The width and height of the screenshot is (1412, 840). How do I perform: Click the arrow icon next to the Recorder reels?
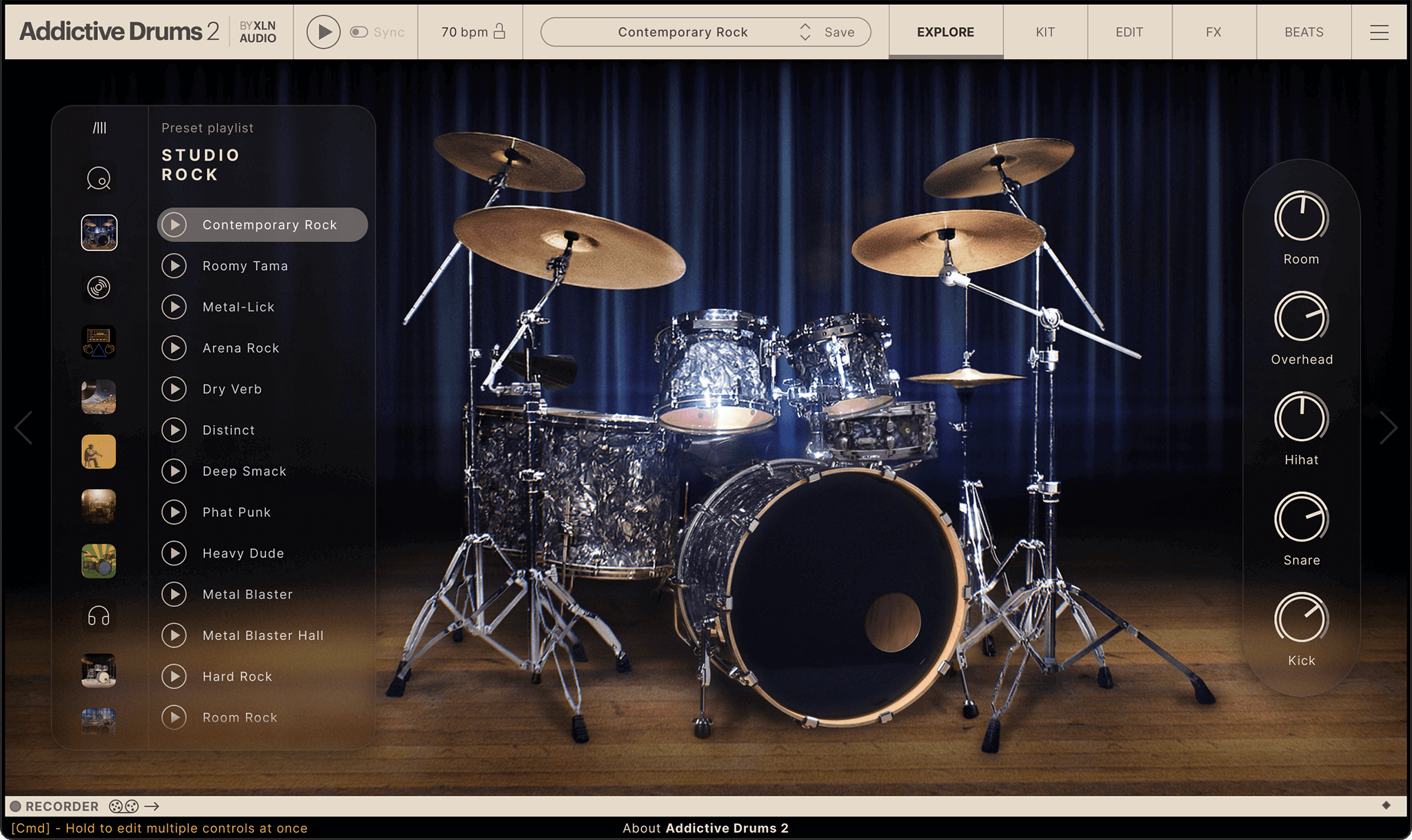point(151,806)
